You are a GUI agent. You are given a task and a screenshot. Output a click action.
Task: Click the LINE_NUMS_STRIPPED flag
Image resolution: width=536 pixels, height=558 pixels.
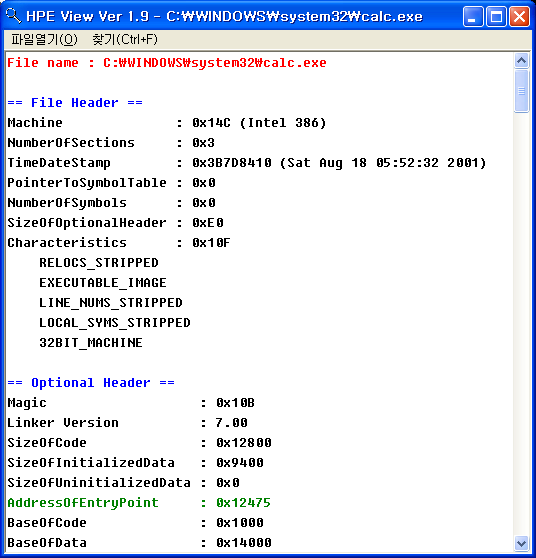click(x=111, y=302)
